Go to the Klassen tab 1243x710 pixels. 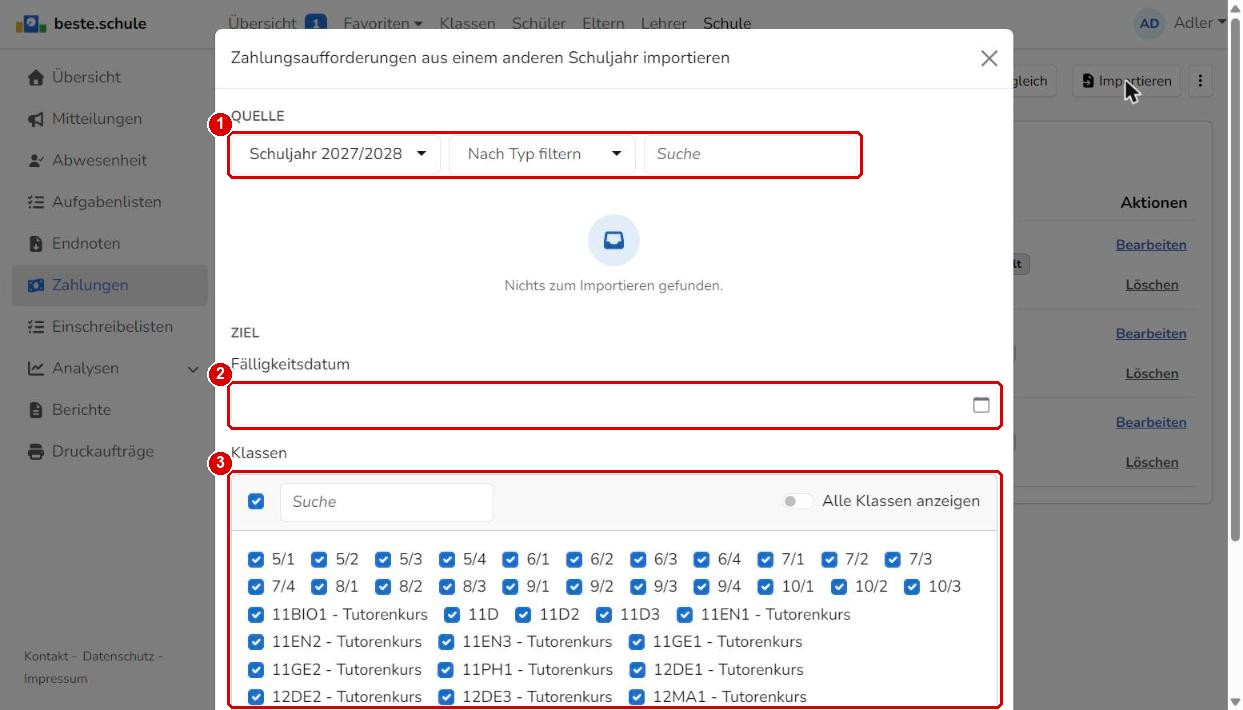(467, 23)
